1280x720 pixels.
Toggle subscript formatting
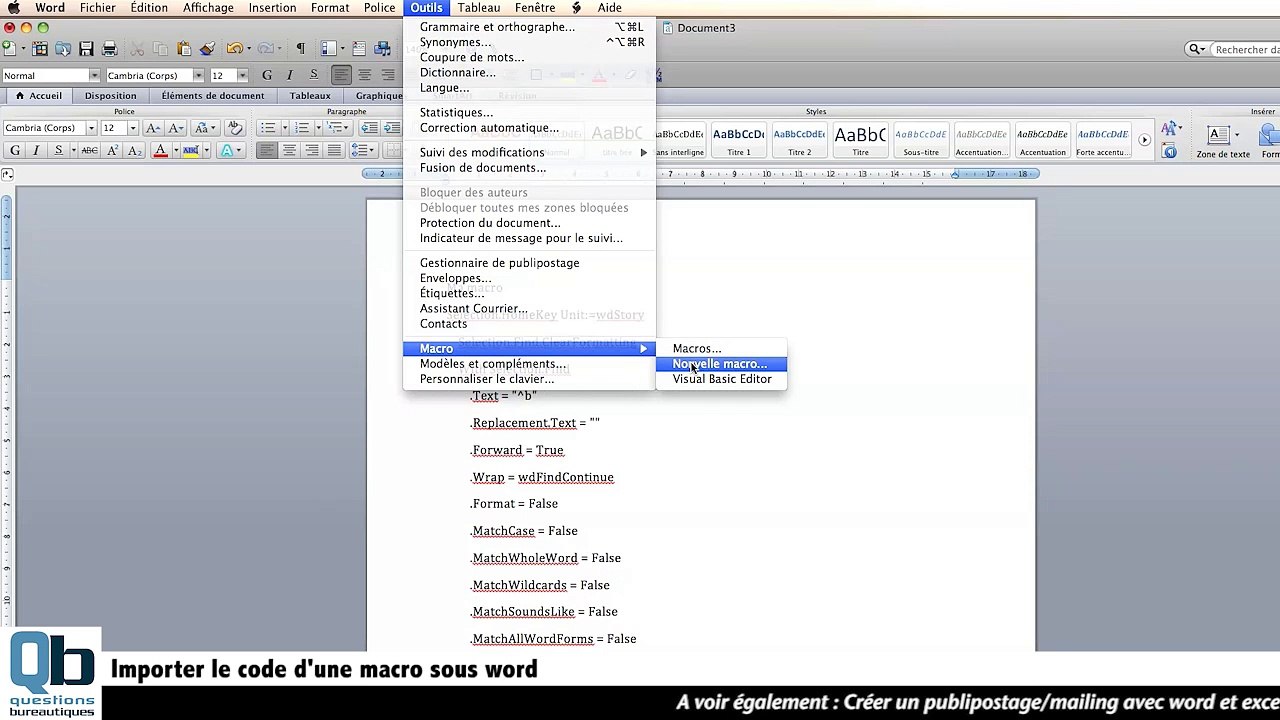135,151
